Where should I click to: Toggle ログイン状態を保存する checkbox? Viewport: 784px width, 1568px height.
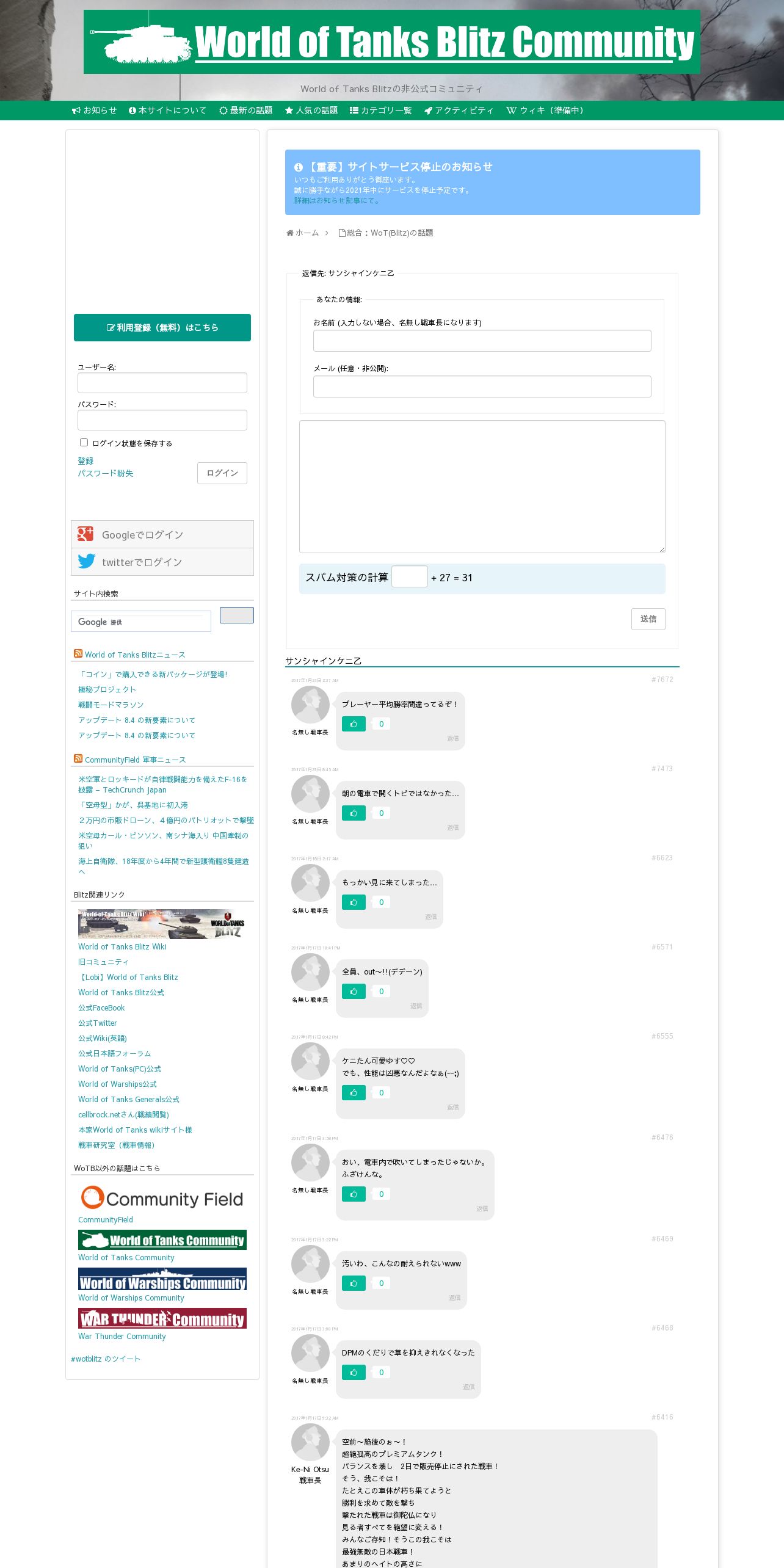point(84,443)
